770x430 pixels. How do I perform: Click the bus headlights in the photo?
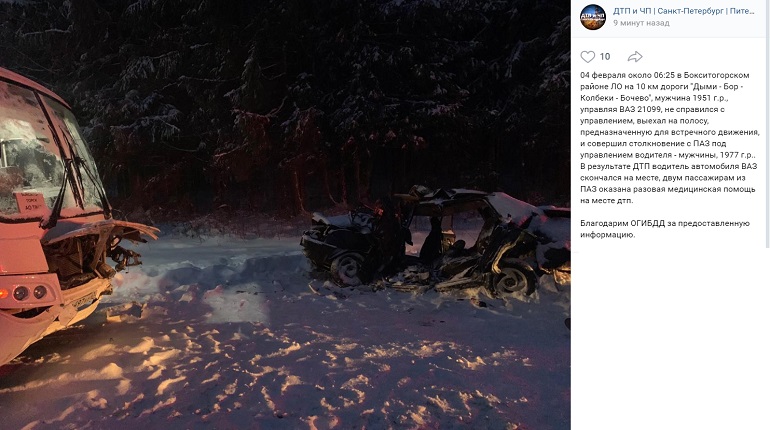point(29,293)
